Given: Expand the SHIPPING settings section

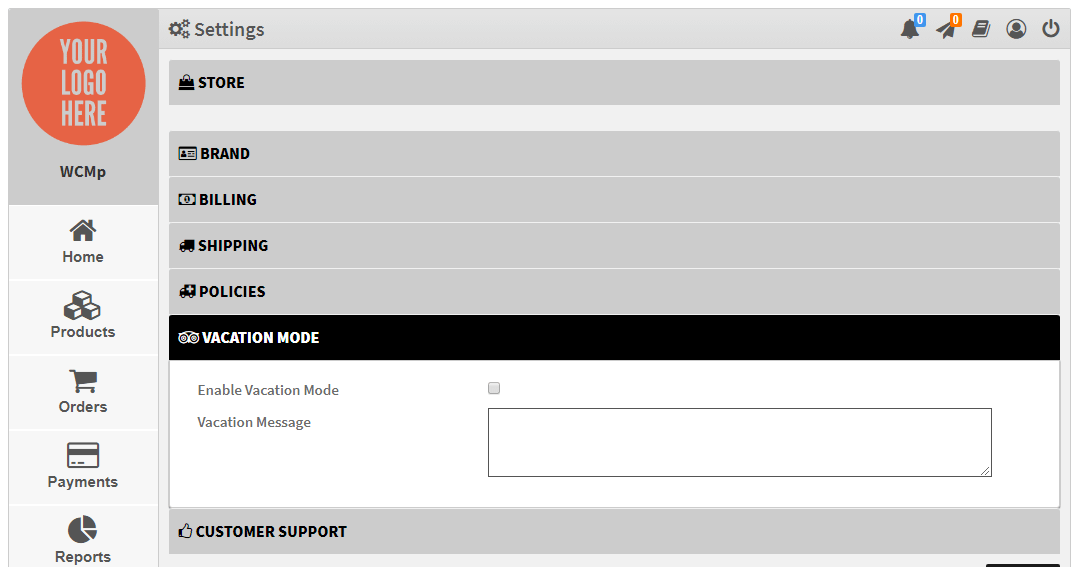Looking at the screenshot, I should pos(614,246).
